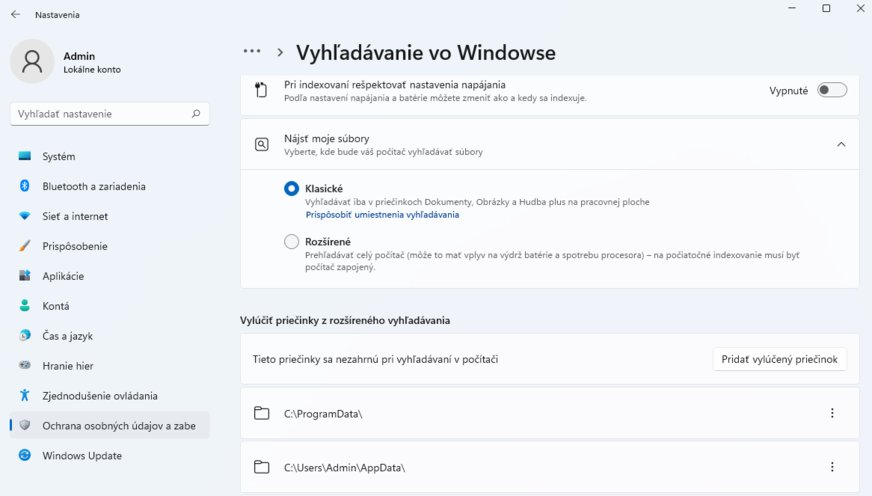The width and height of the screenshot is (872, 496).
Task: Open more options for C:\ProgramData\ folder
Action: pos(831,413)
